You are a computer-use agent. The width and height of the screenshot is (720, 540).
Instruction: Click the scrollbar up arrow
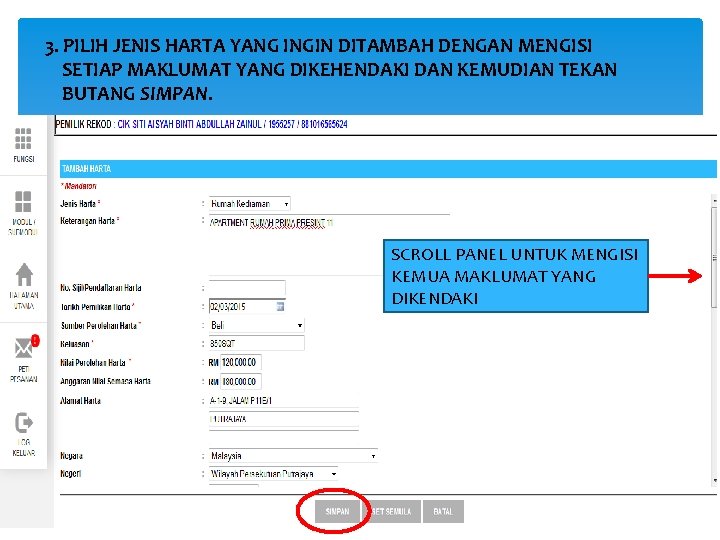point(714,201)
